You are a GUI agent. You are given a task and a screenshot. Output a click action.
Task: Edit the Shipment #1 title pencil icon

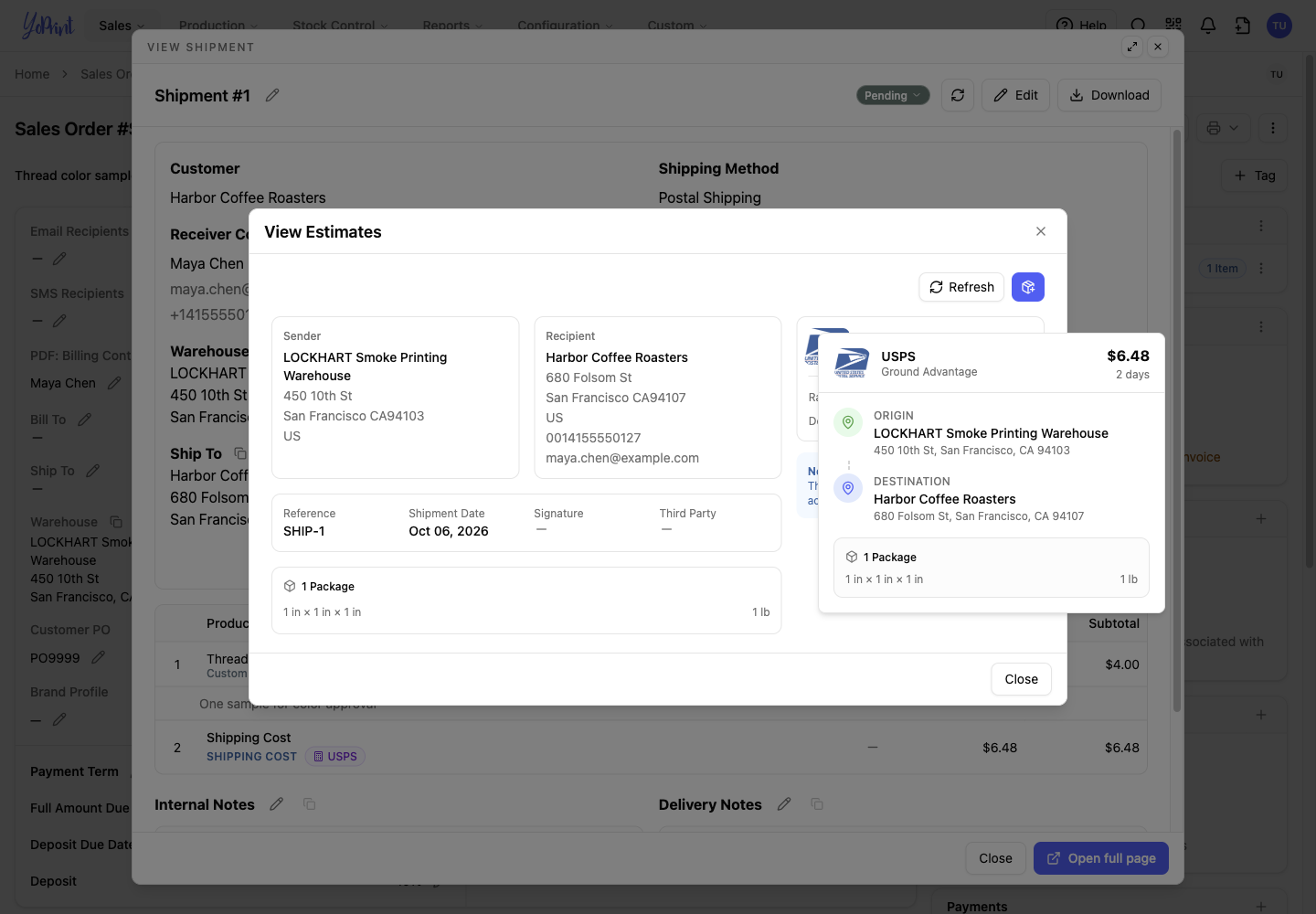272,95
